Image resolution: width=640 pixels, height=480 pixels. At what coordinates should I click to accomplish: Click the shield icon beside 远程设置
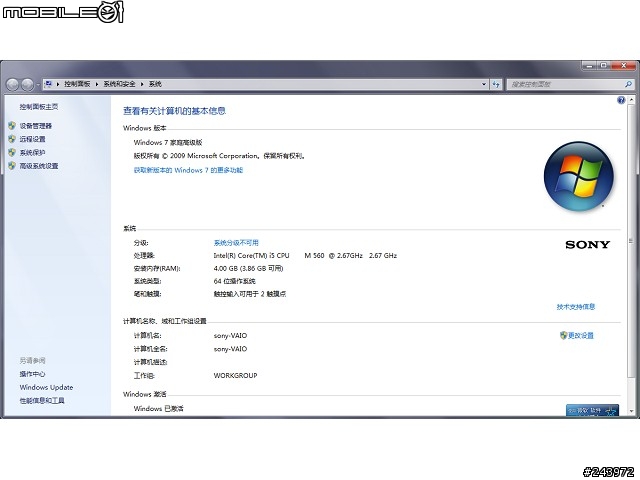point(12,139)
